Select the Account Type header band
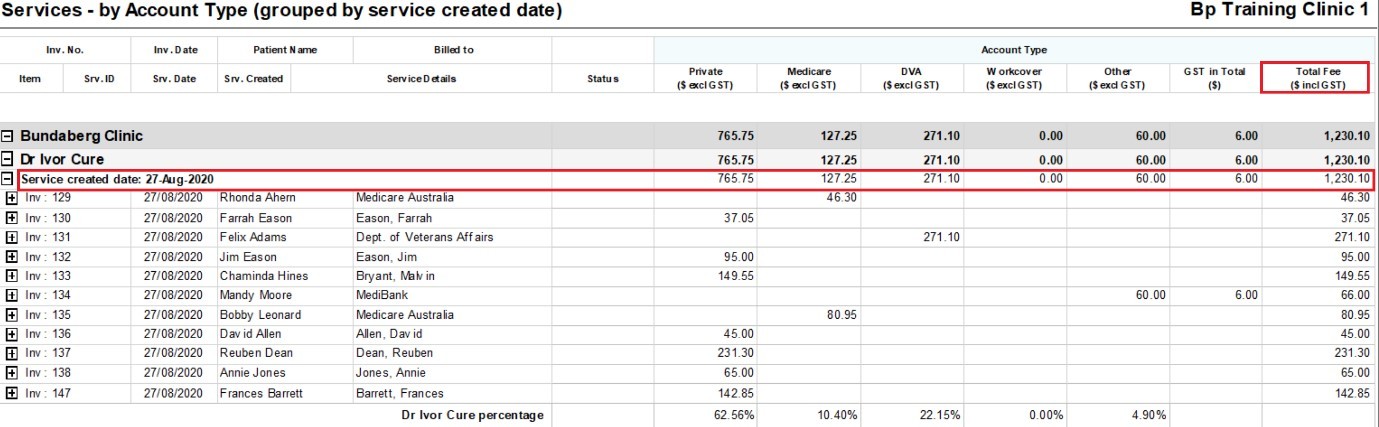1379x427 pixels. [1013, 50]
